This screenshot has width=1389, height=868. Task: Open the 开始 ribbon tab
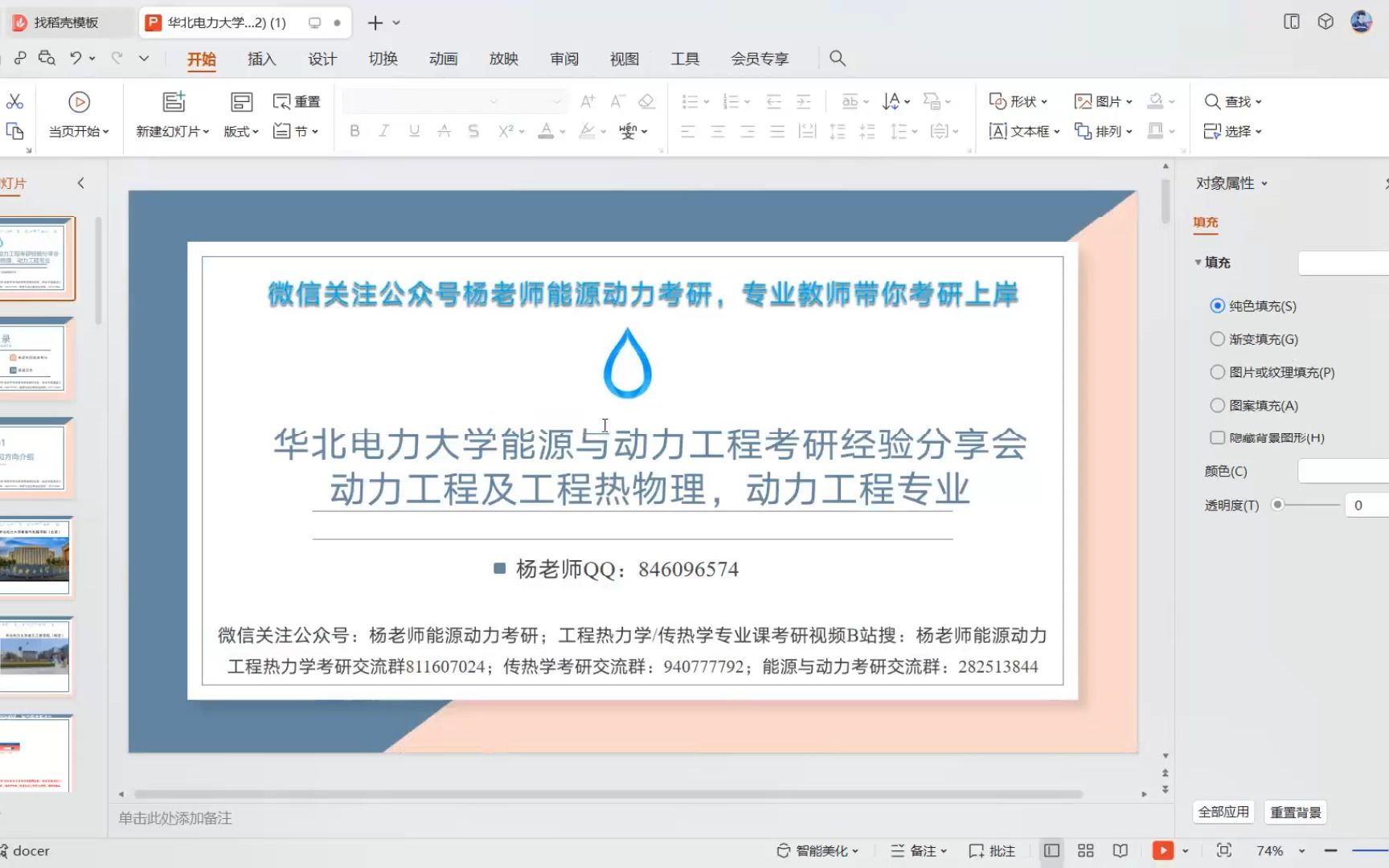pos(202,59)
